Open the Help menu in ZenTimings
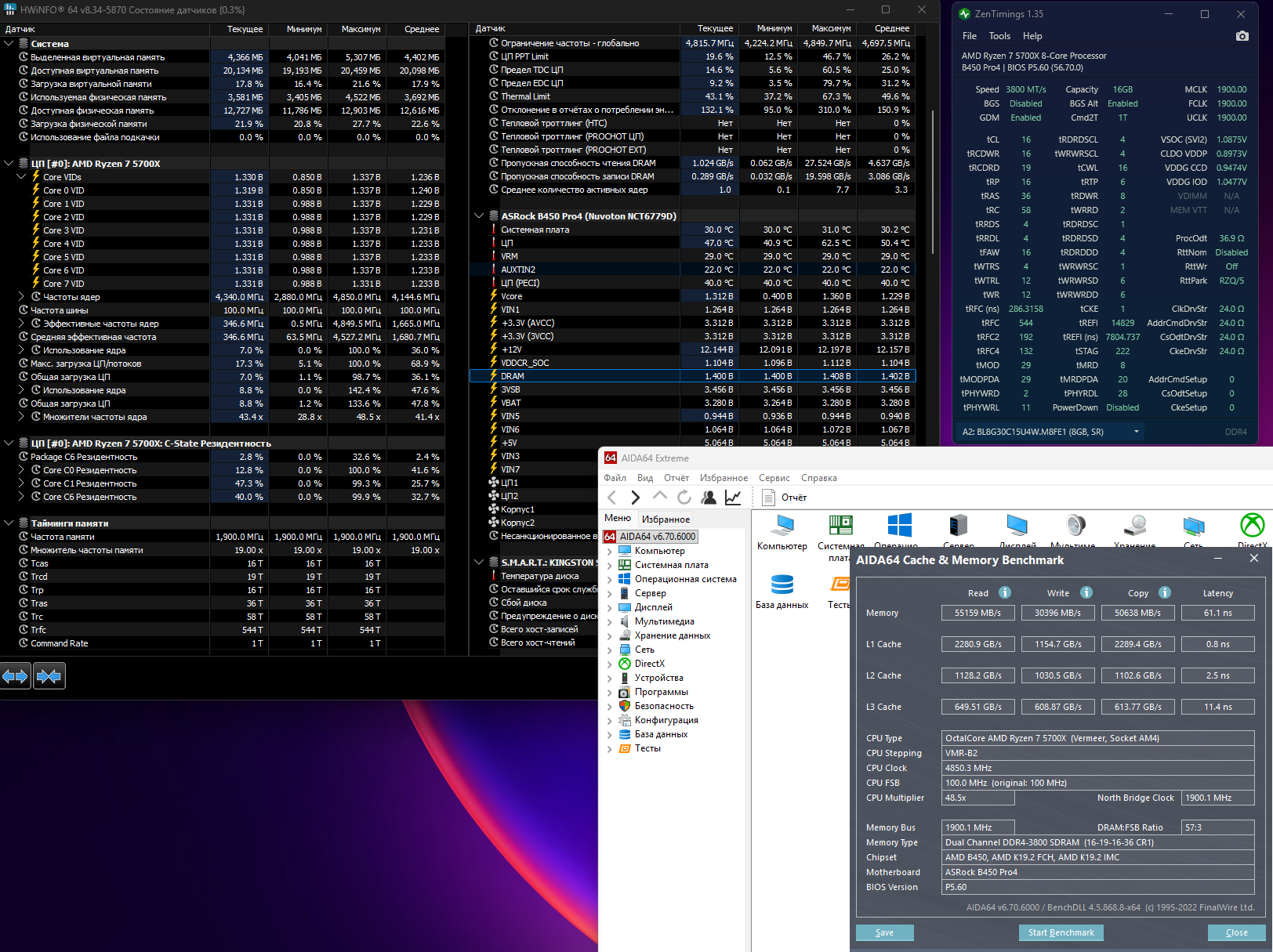 pyautogui.click(x=1032, y=36)
